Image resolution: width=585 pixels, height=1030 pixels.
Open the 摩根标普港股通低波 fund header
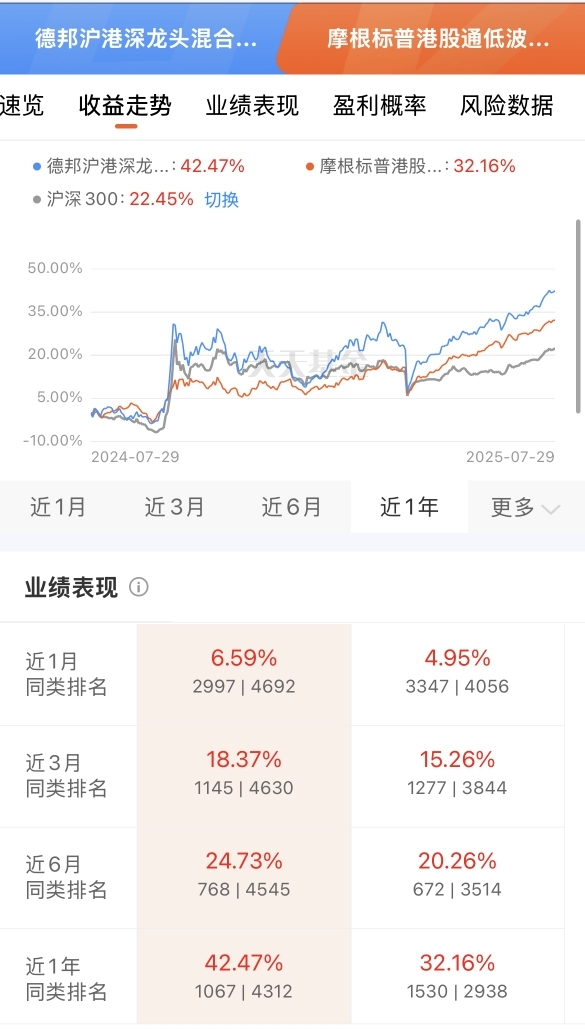[438, 39]
